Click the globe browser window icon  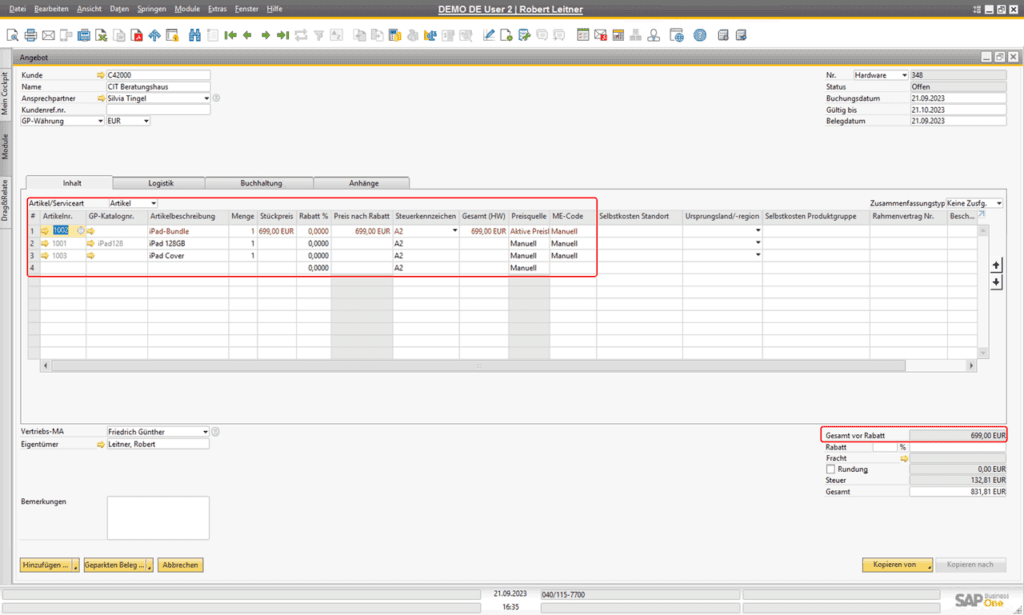coord(677,35)
